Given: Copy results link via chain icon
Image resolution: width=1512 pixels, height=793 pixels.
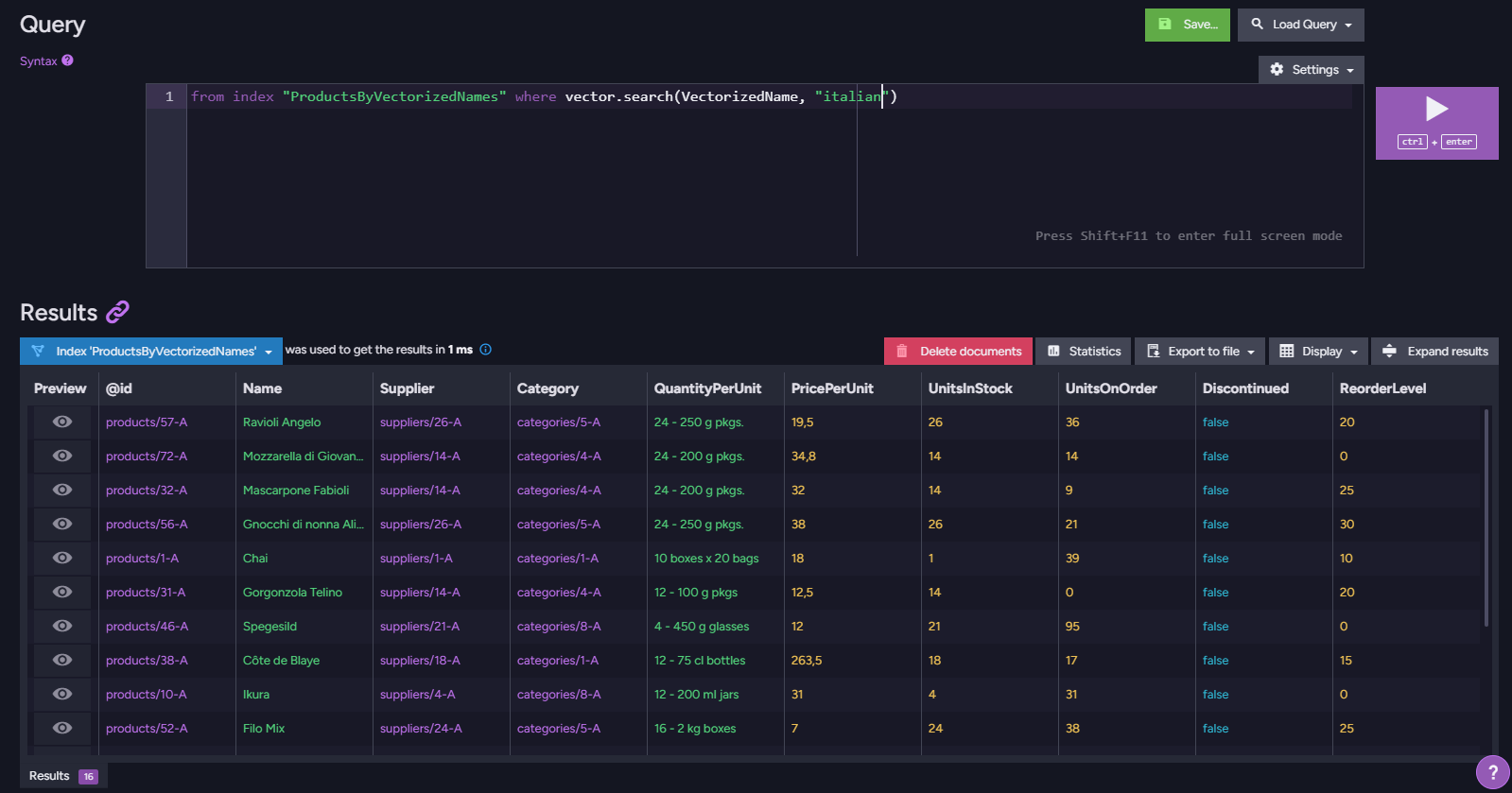Looking at the screenshot, I should 117,312.
